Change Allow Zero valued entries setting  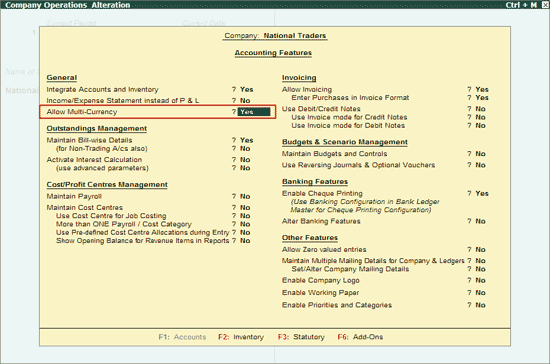[480, 250]
